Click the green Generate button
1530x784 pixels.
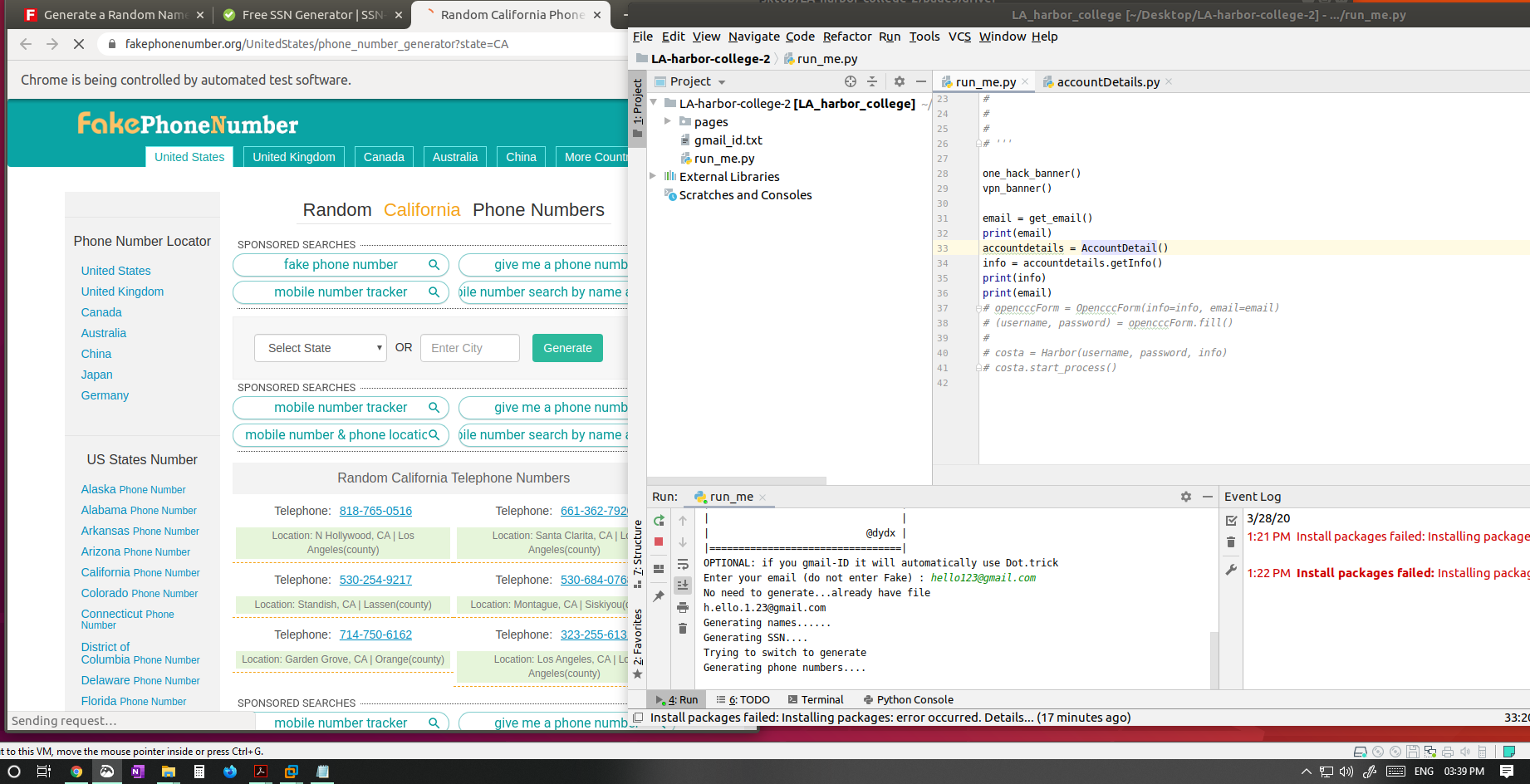point(567,348)
